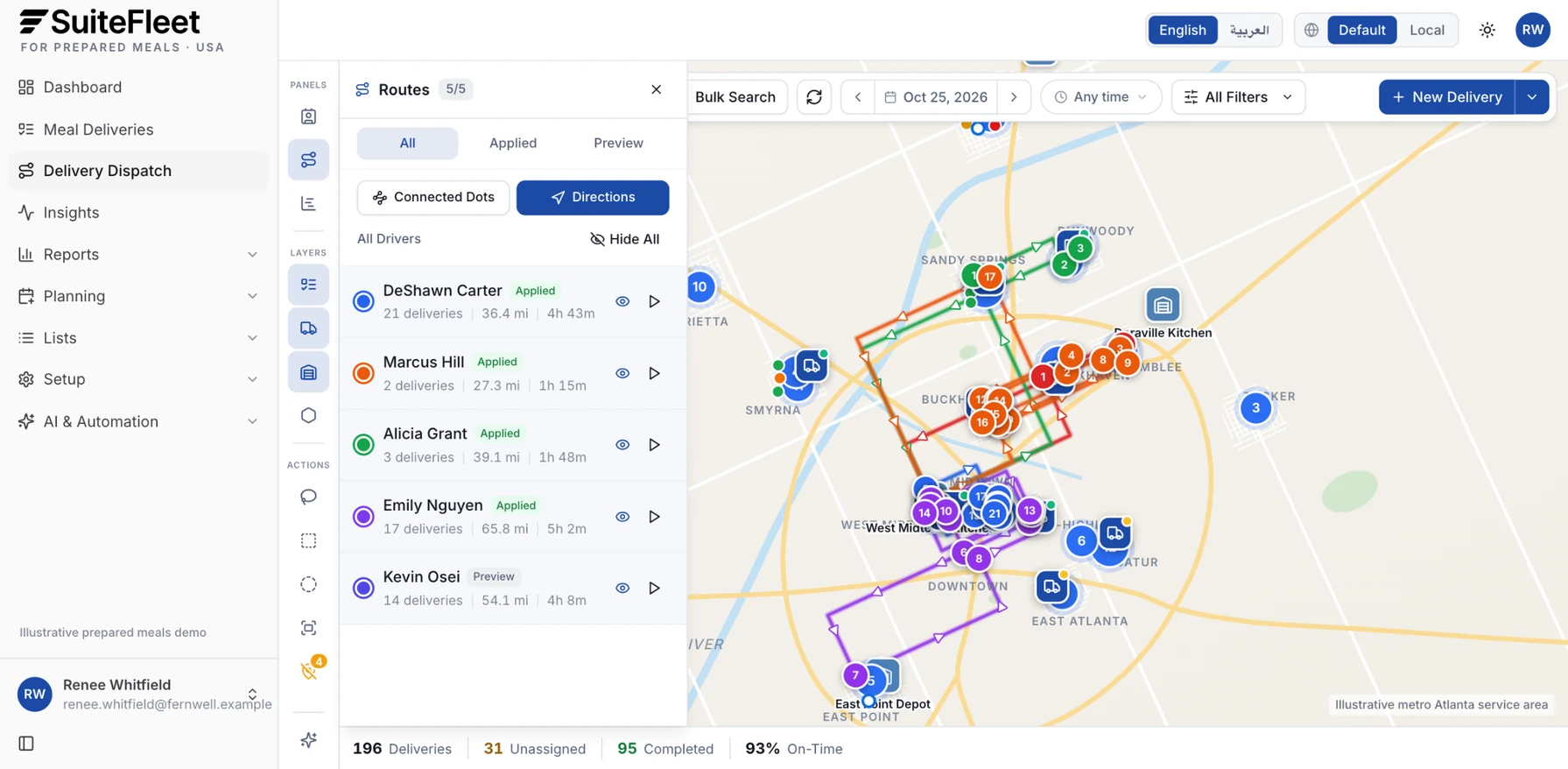
Task: Expand the Lists menu
Action: pos(138,338)
